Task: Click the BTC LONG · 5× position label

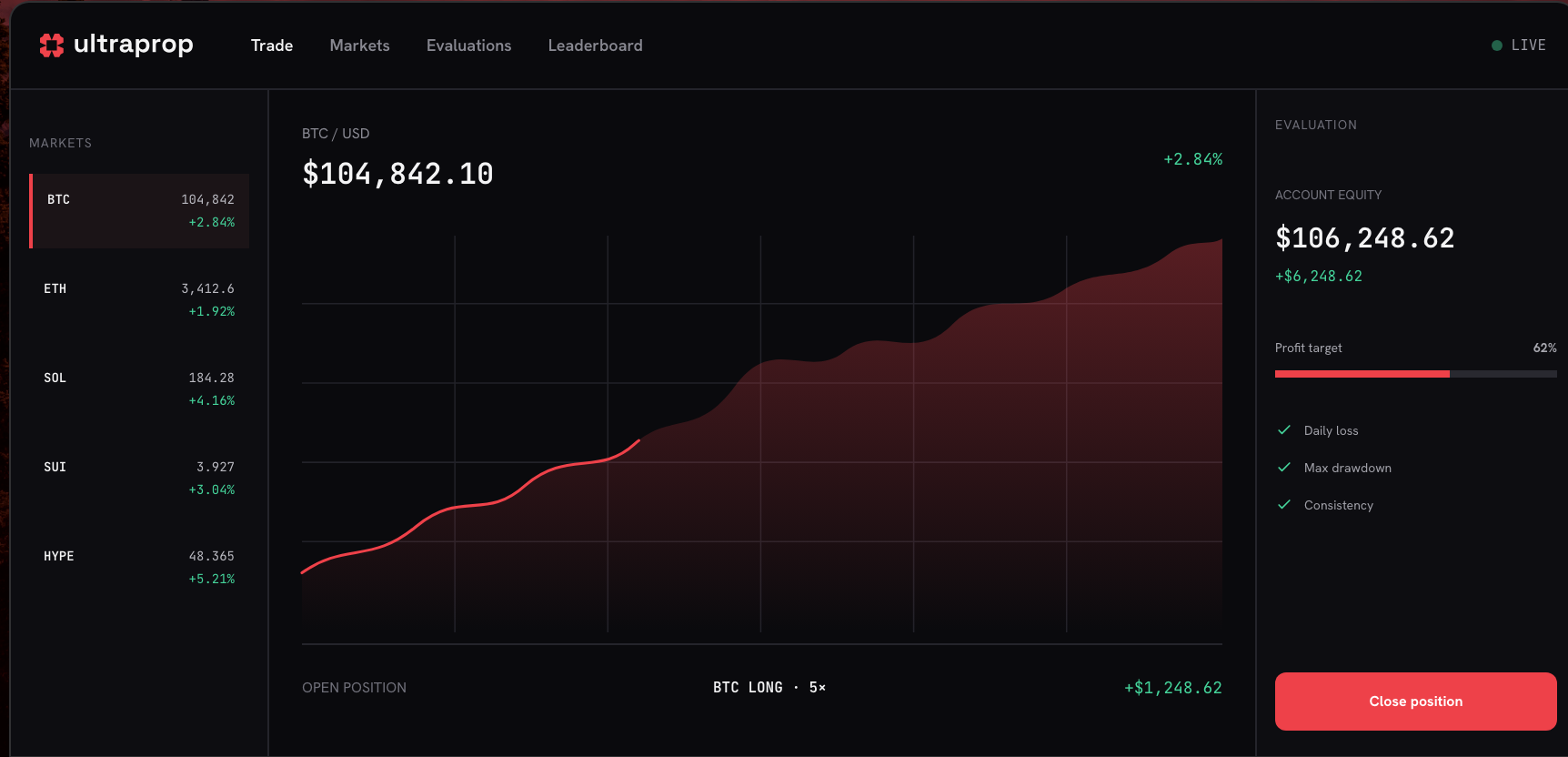Action: (769, 688)
